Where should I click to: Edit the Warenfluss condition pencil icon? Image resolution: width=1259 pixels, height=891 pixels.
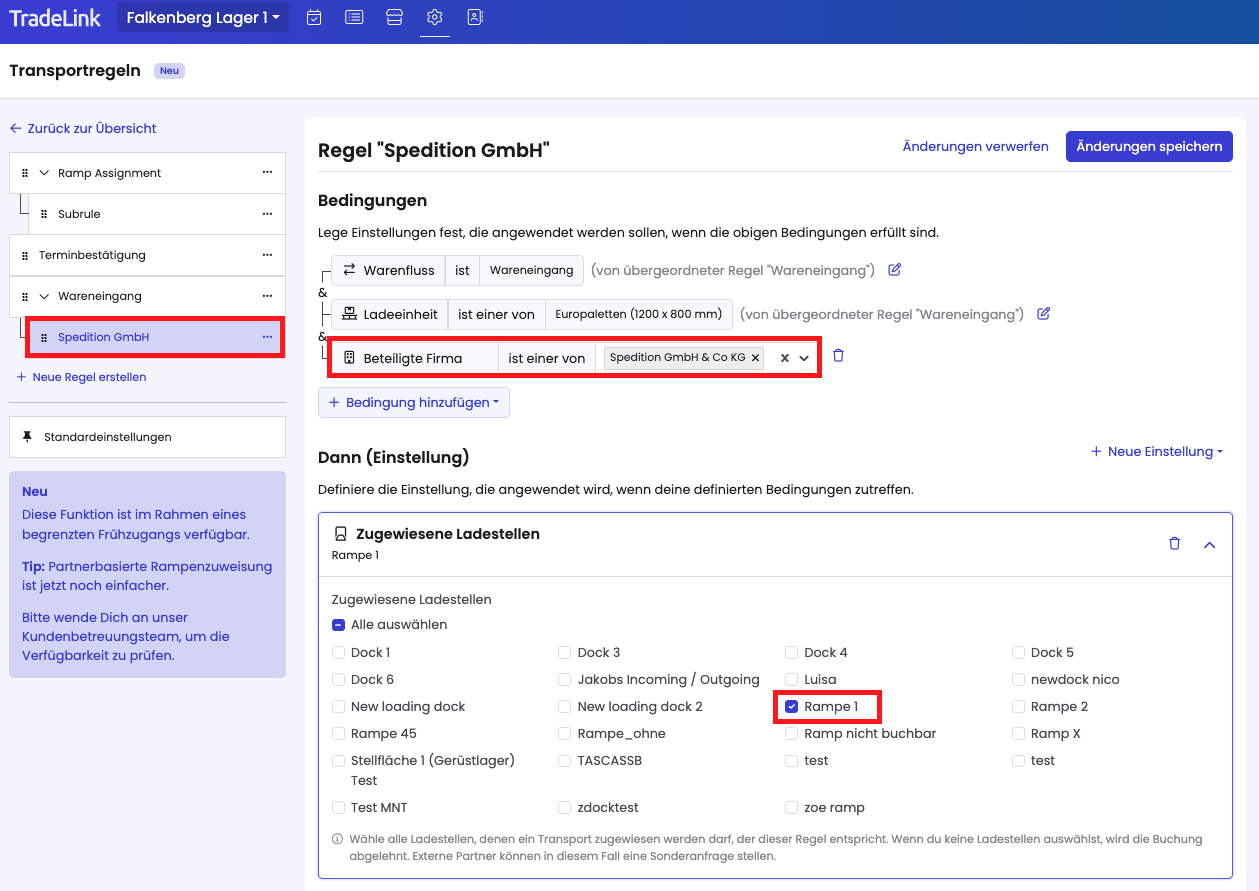point(895,270)
